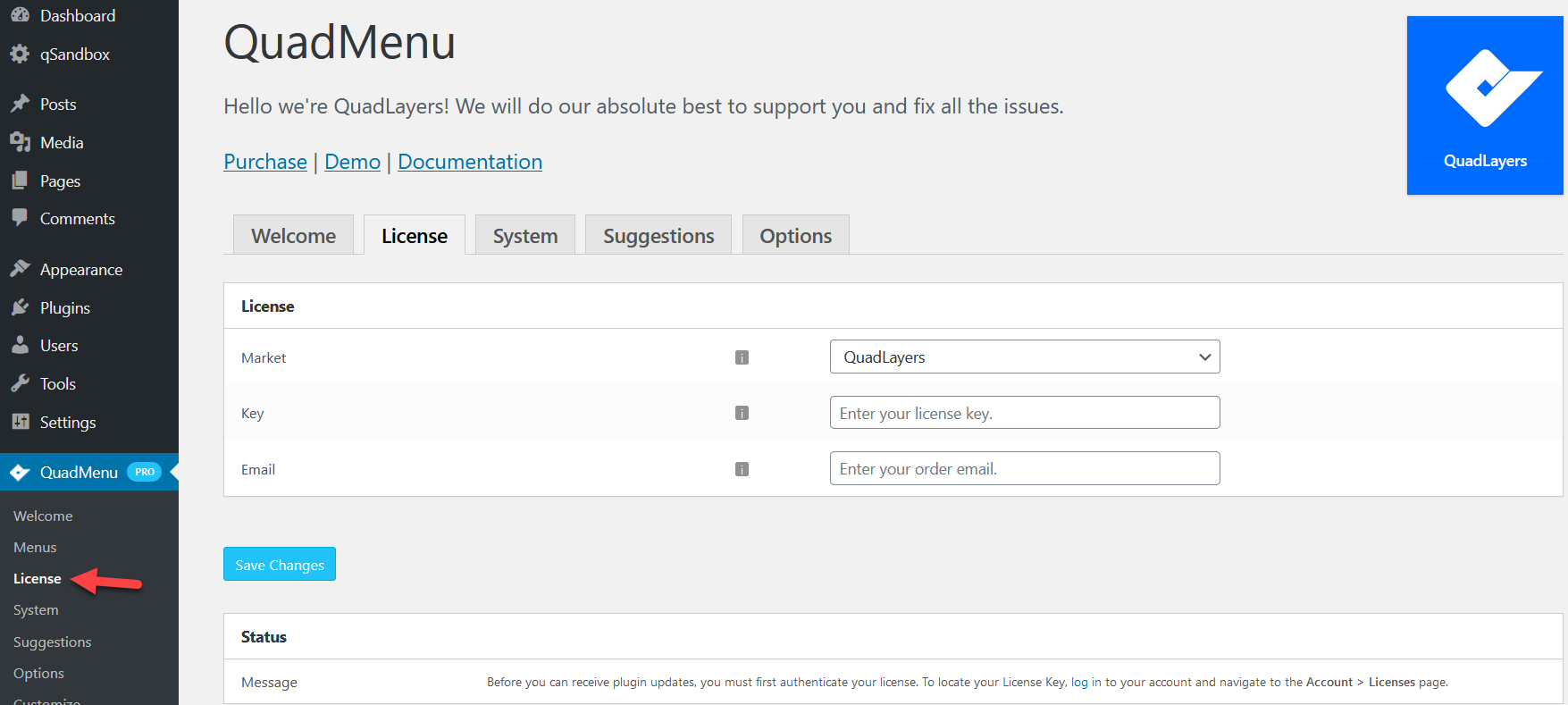Switch to the System tab
The height and width of the screenshot is (705, 1568).
525,236
